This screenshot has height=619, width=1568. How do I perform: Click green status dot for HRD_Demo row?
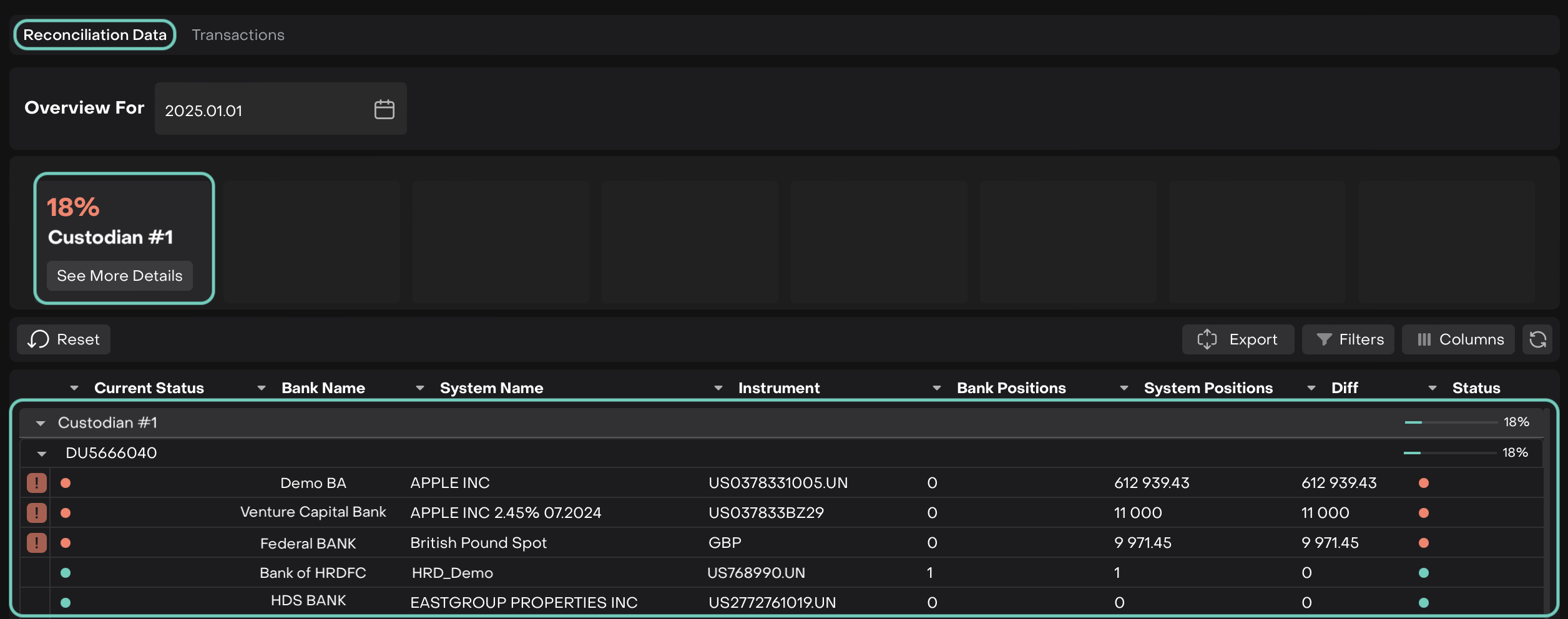(x=1423, y=573)
